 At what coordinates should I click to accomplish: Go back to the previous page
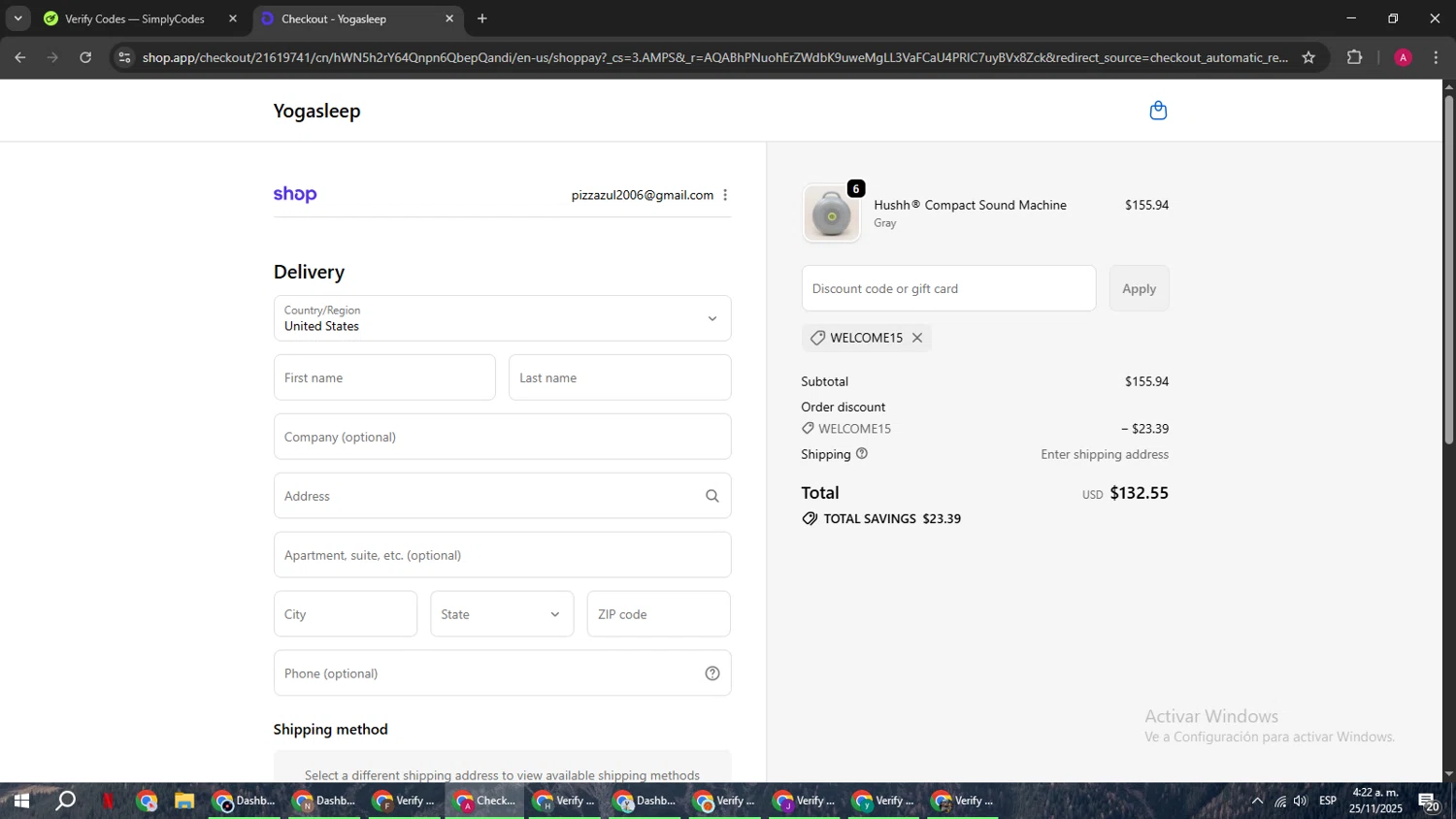pos(20,57)
